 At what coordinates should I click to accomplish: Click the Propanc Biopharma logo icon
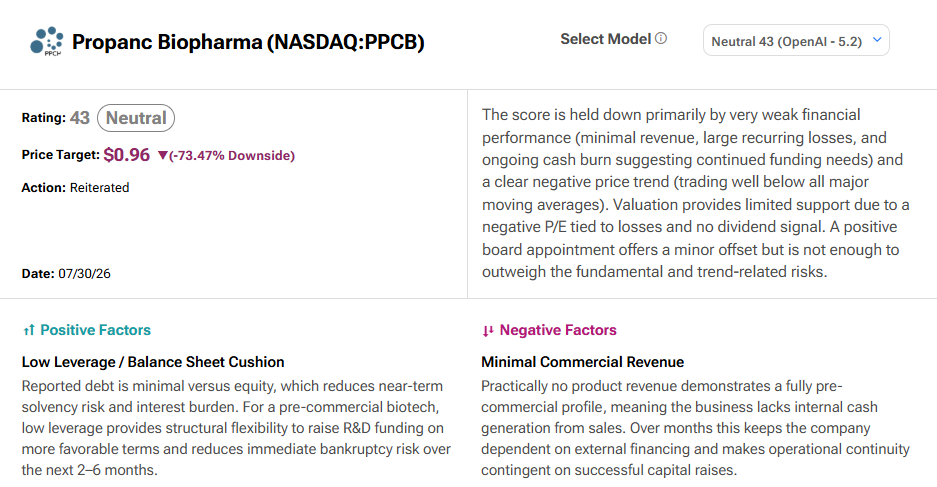point(47,41)
